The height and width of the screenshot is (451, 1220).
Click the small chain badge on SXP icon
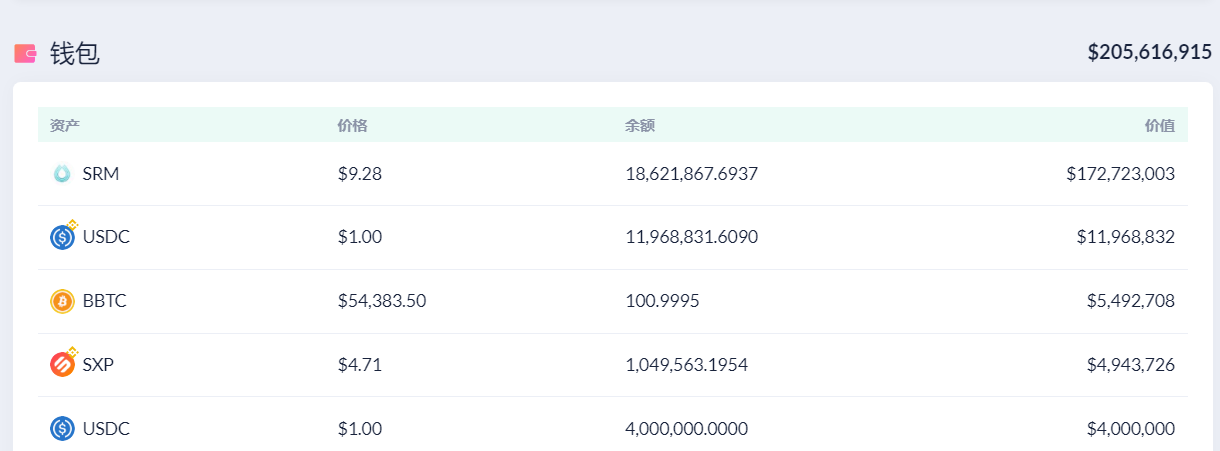pyautogui.click(x=72, y=353)
